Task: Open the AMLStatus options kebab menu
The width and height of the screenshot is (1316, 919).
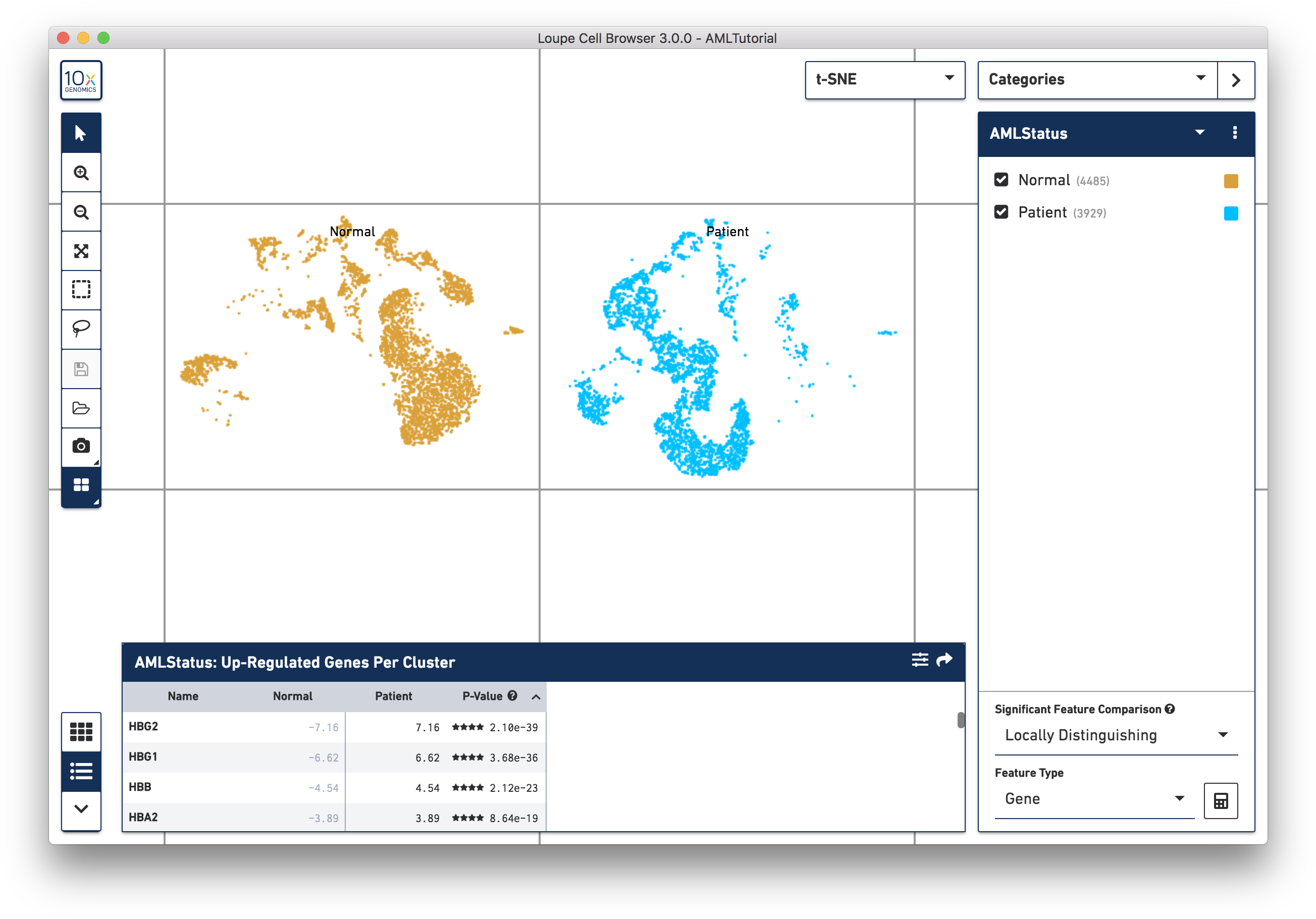Action: click(1235, 133)
